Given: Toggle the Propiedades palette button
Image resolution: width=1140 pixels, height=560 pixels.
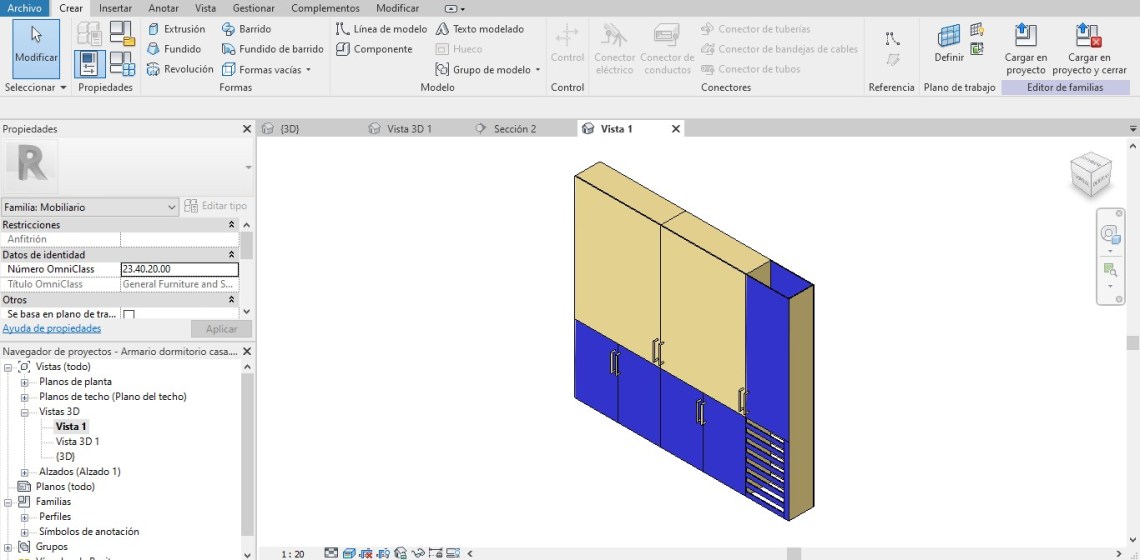Looking at the screenshot, I should (x=90, y=64).
